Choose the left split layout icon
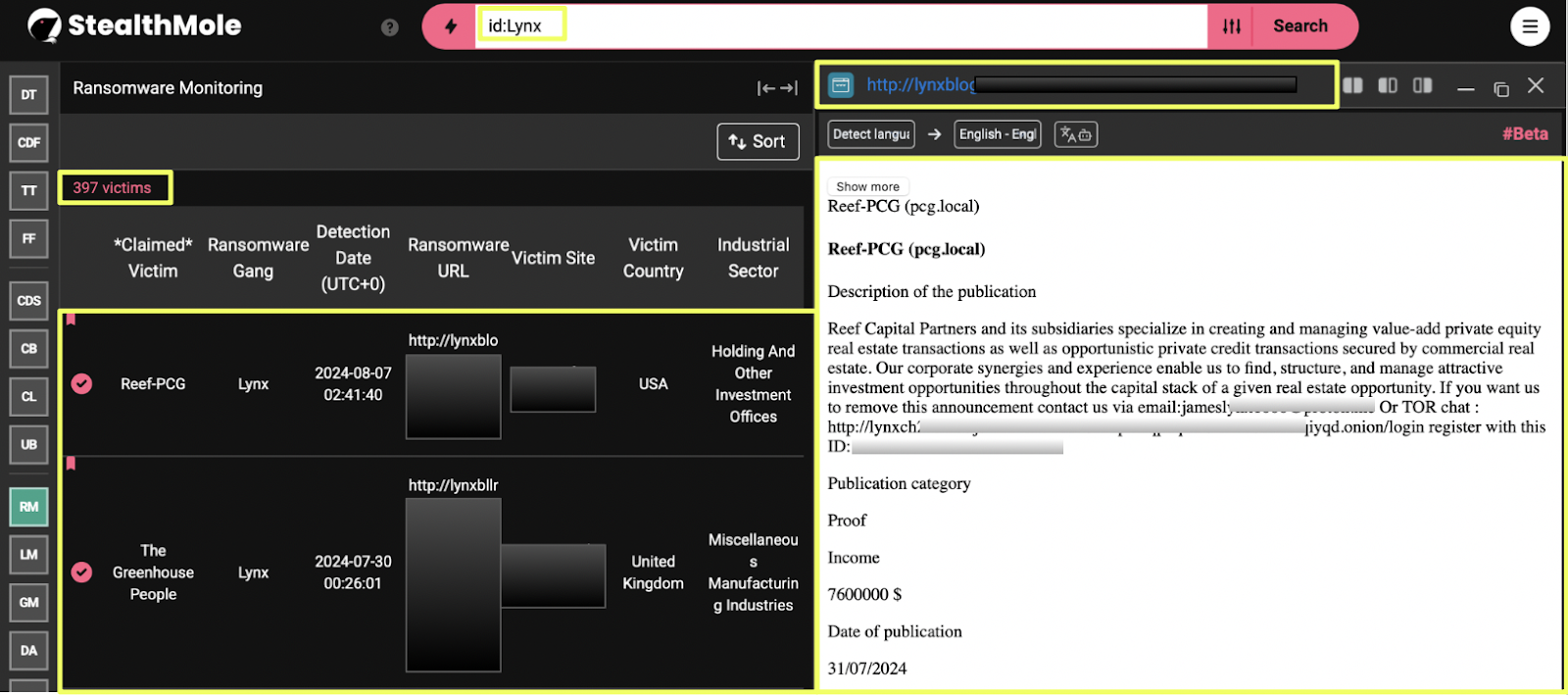Viewport: 1568px width, 695px height. 1352,85
